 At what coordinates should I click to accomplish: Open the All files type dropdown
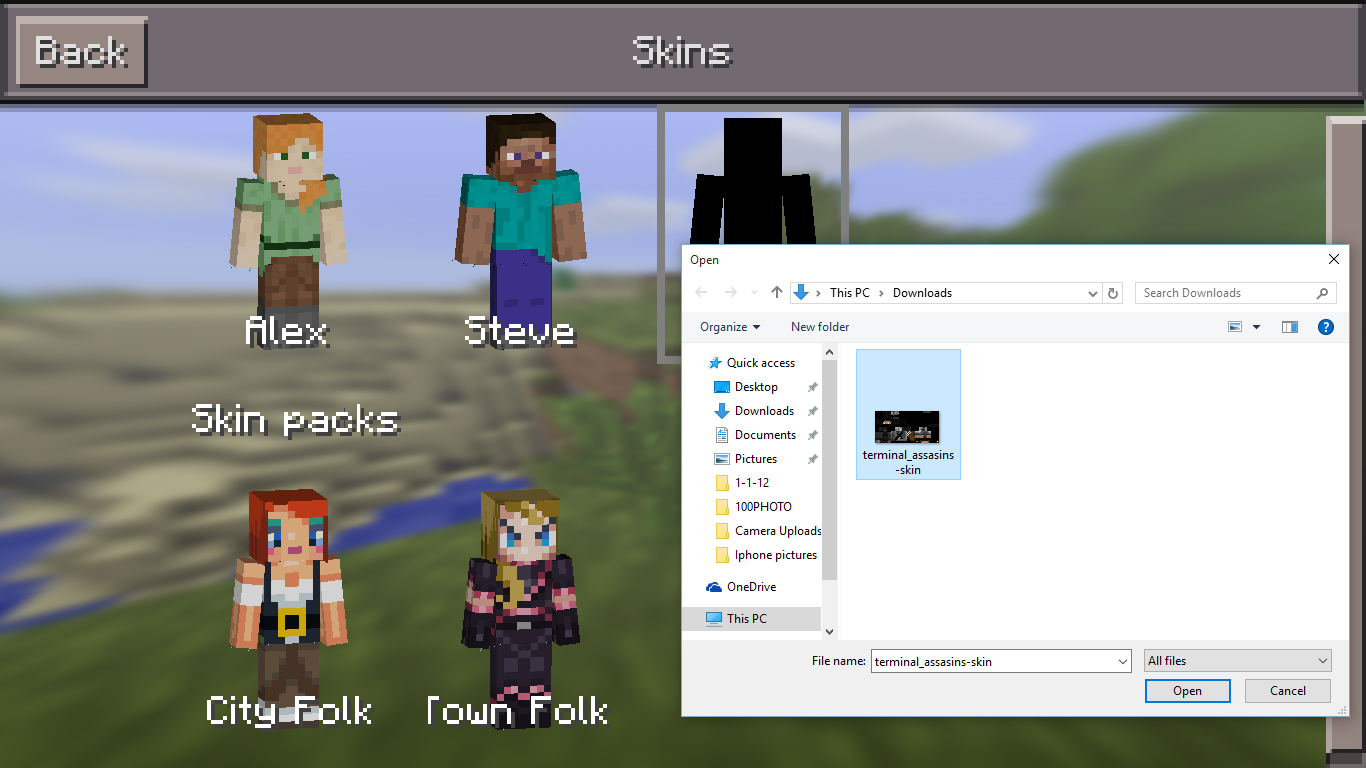pos(1238,661)
